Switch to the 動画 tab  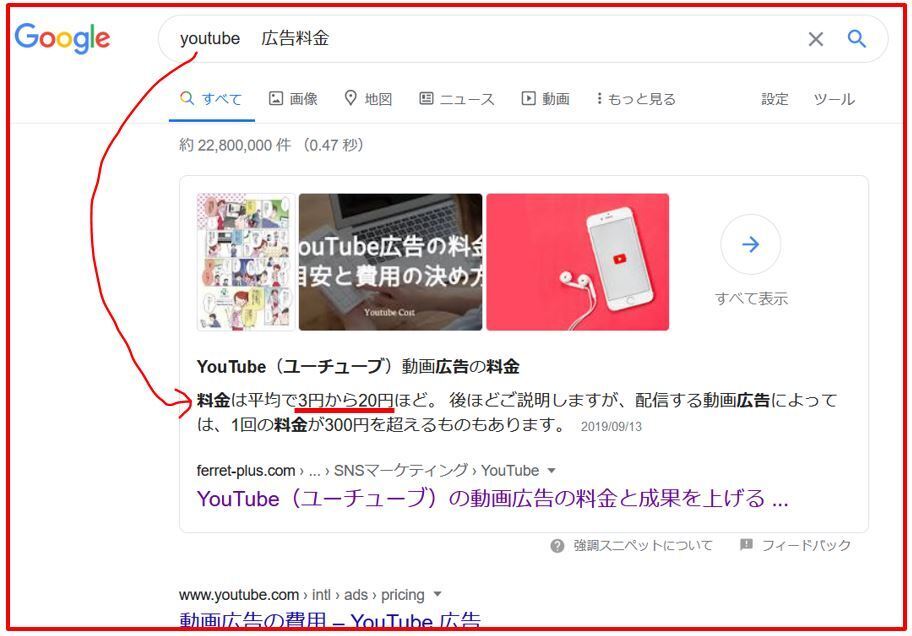(545, 99)
